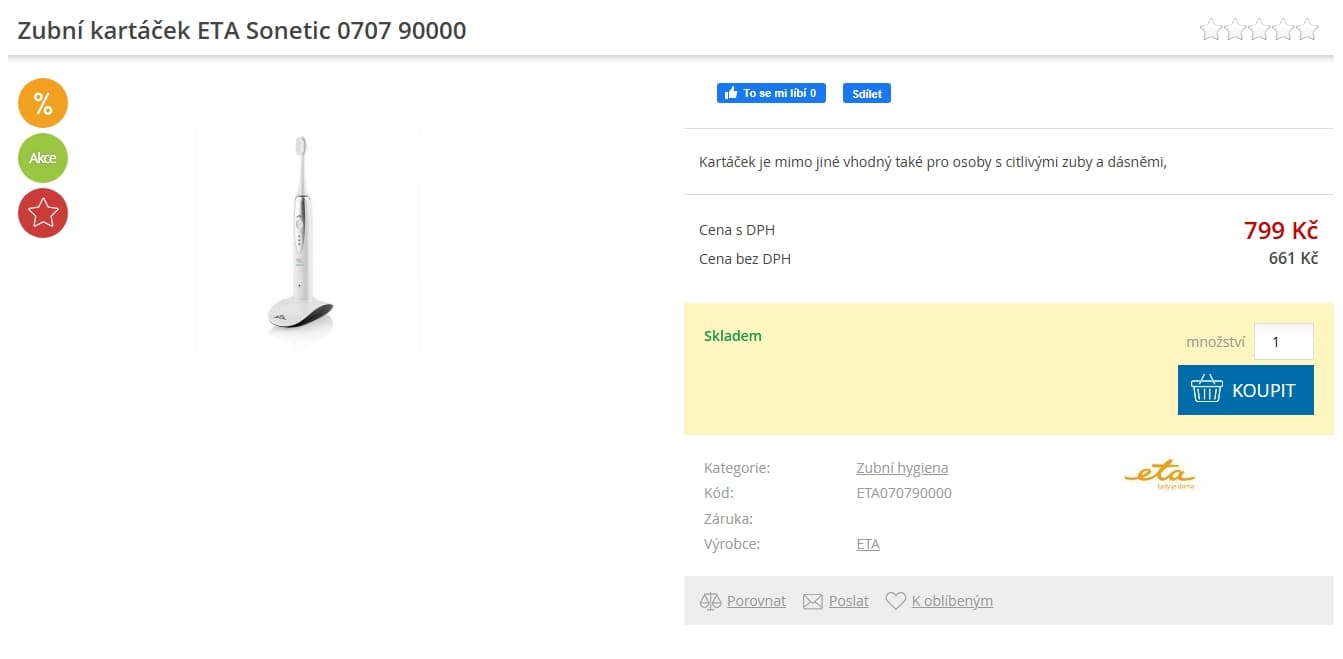Click the Cena s DPH label
This screenshot has width=1343, height=659.
737,230
